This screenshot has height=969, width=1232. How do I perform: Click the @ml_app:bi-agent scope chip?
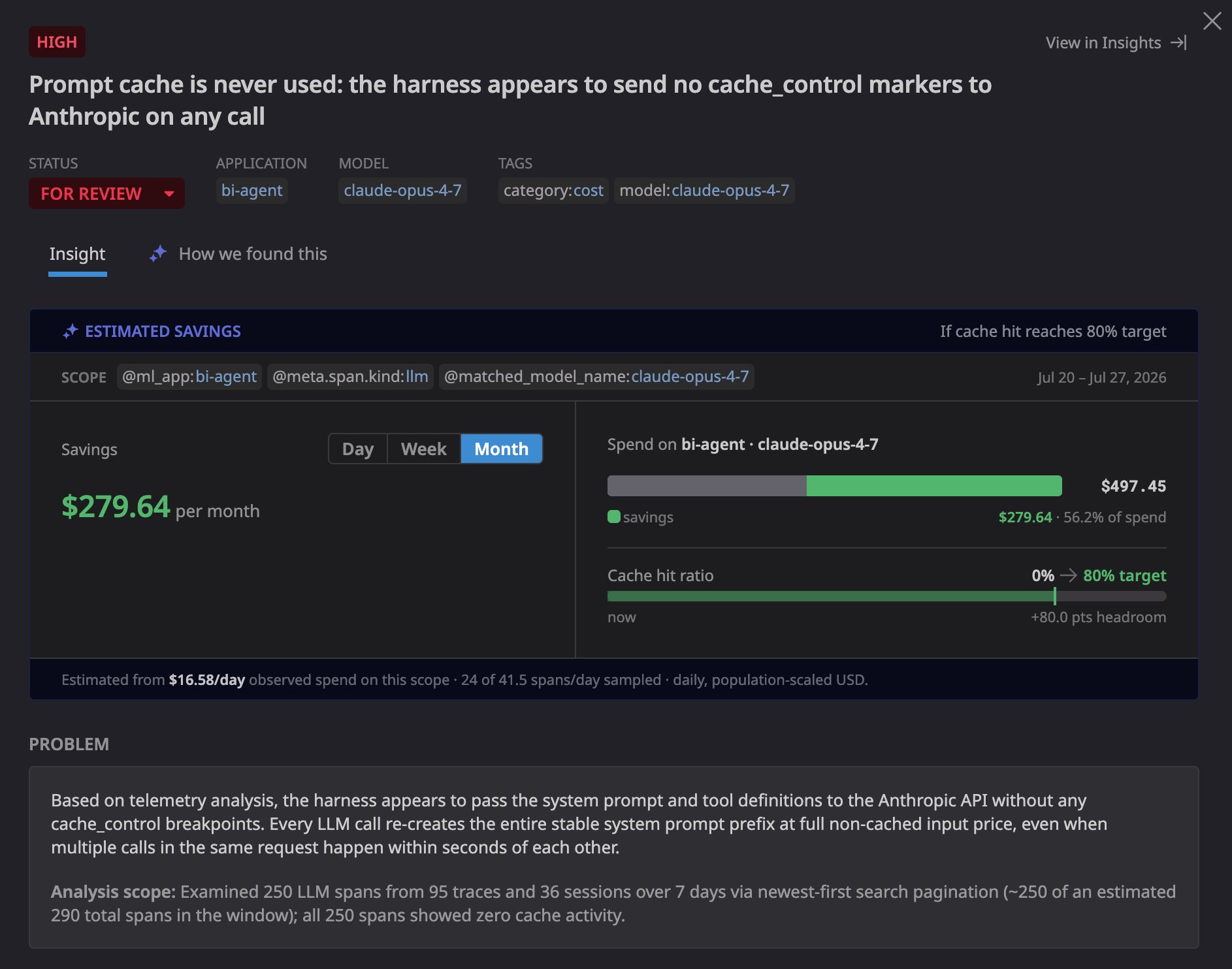tap(189, 377)
